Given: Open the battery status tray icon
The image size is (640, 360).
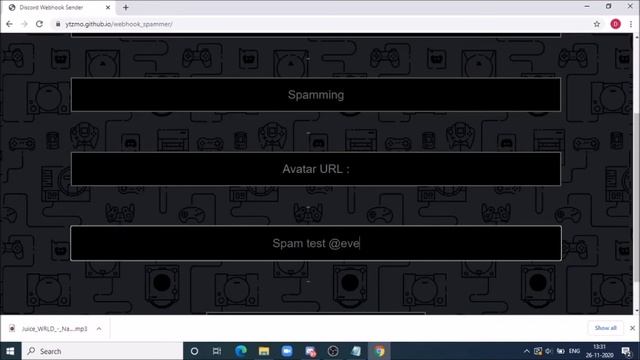Looking at the screenshot, I should click(561, 351).
